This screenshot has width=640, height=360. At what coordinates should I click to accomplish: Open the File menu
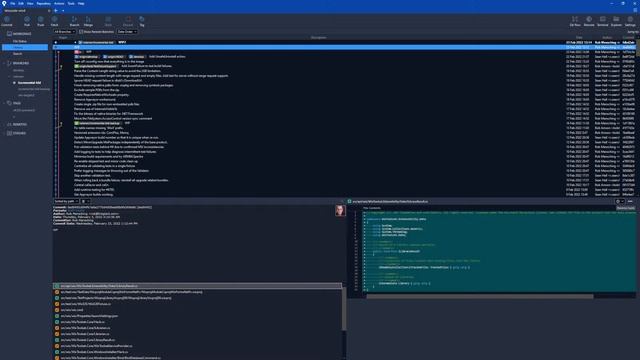[x=13, y=3]
